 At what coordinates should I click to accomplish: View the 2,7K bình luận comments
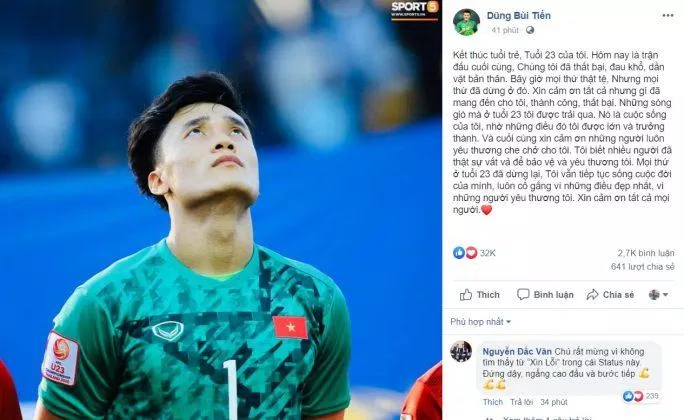click(646, 253)
